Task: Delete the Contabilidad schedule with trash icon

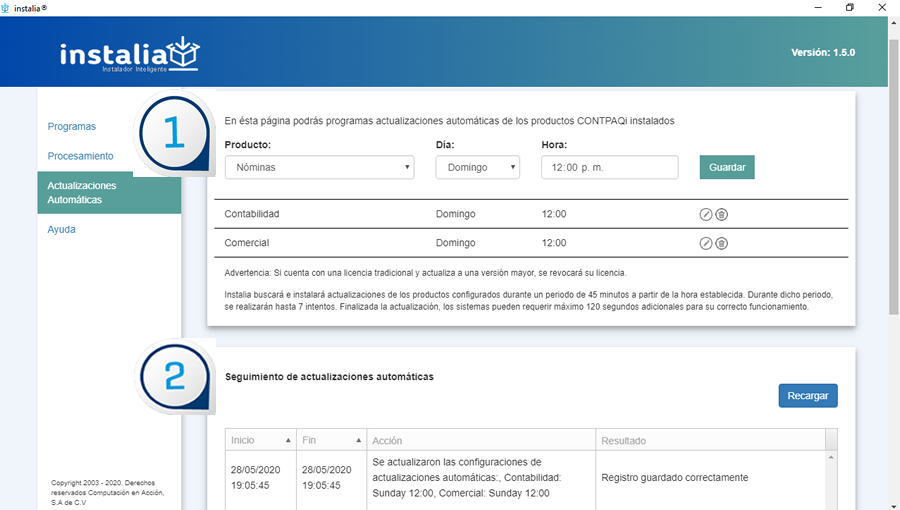Action: (721, 214)
